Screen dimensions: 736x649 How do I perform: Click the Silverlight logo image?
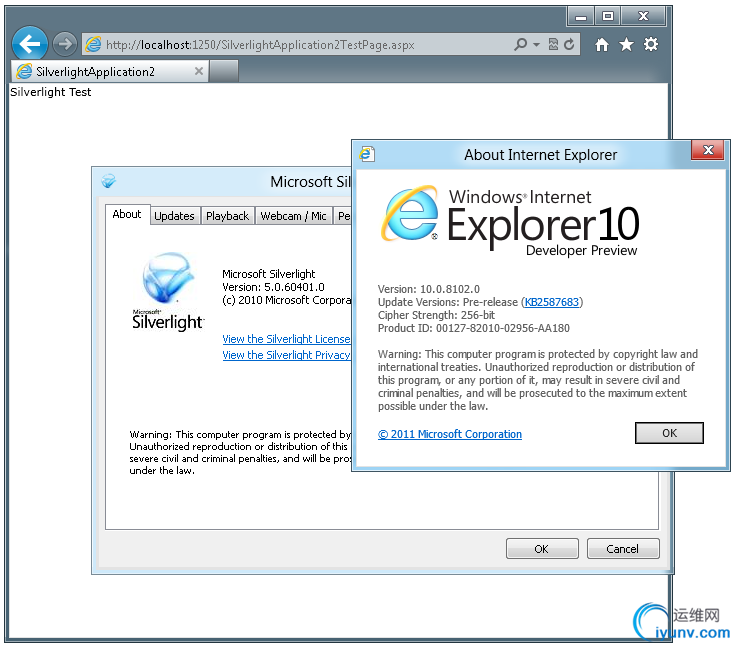[x=168, y=291]
